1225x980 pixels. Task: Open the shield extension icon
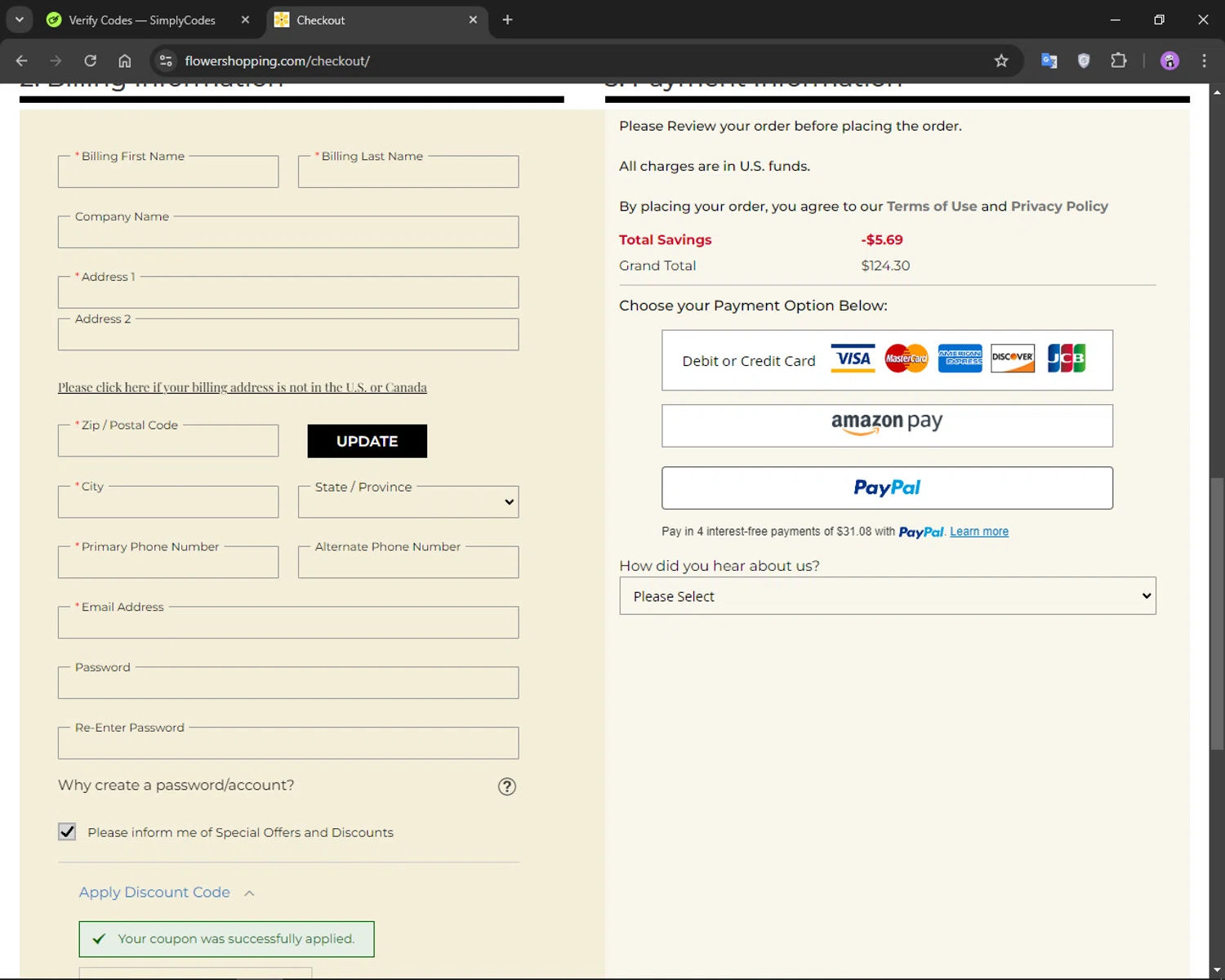click(1084, 60)
